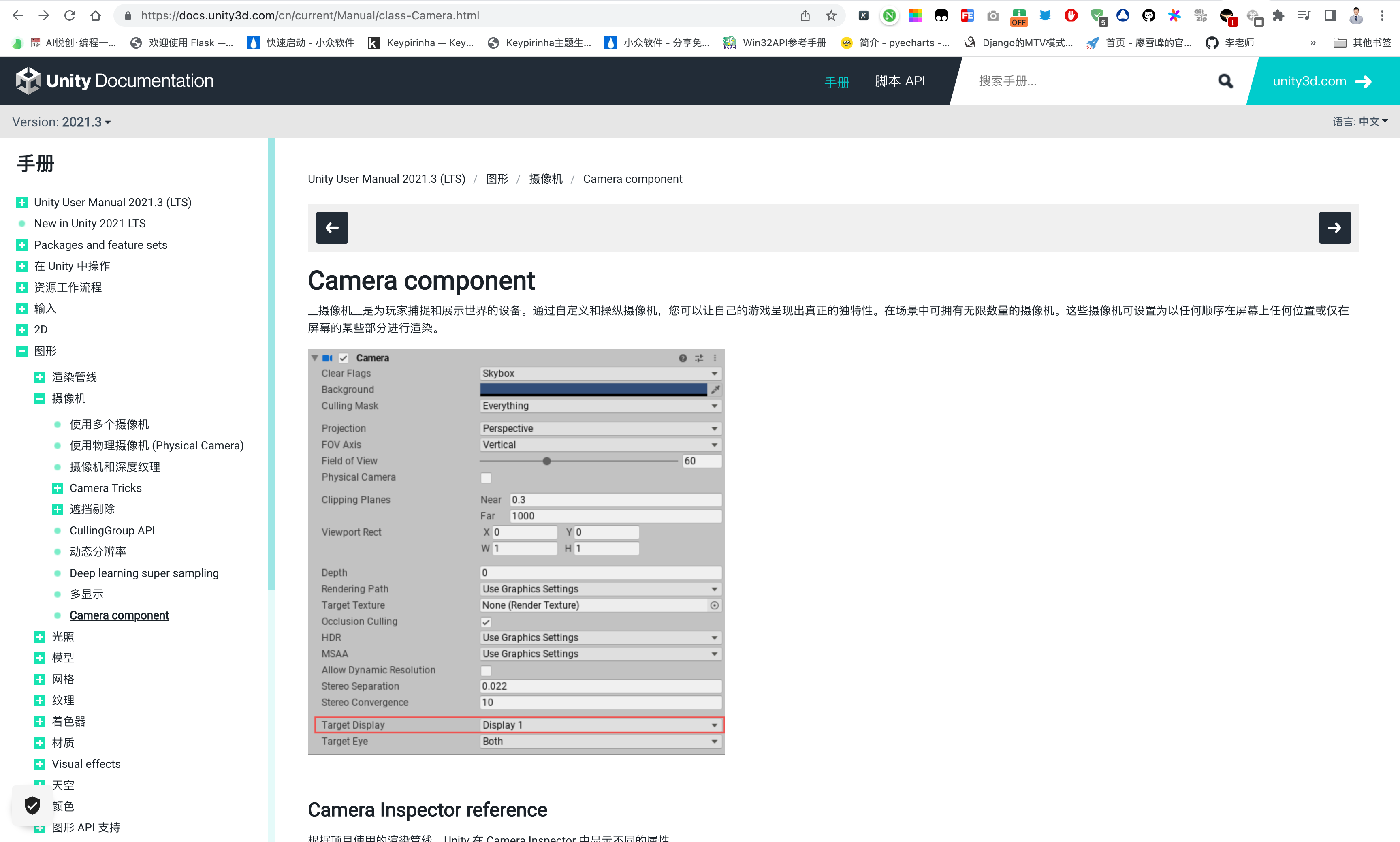The height and width of the screenshot is (842, 1400).
Task: Open the Keypirinha — Key... bookmark
Action: click(421, 43)
